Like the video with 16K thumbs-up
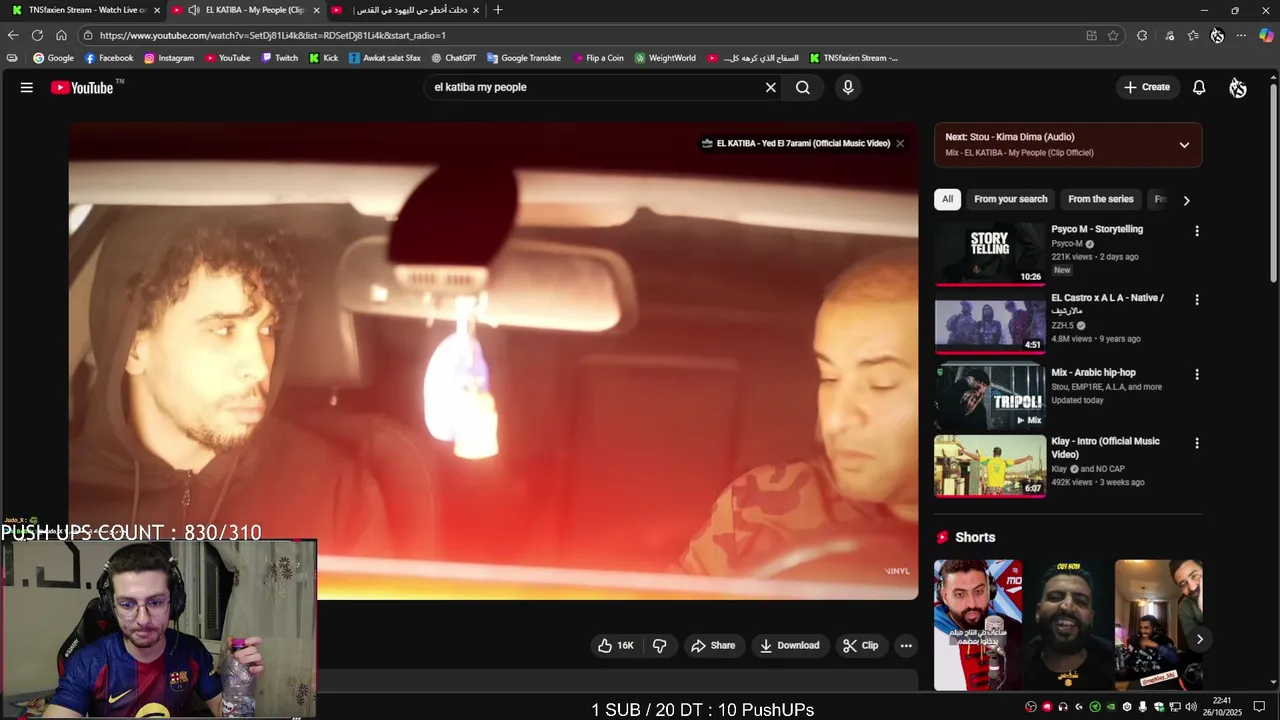Screen dimensions: 1280x720 615,646
